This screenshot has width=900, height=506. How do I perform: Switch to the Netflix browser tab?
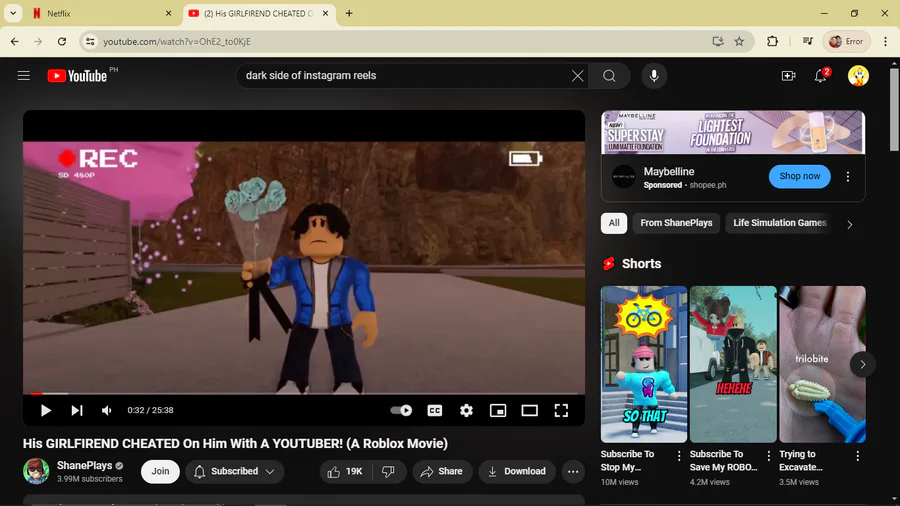tap(102, 13)
